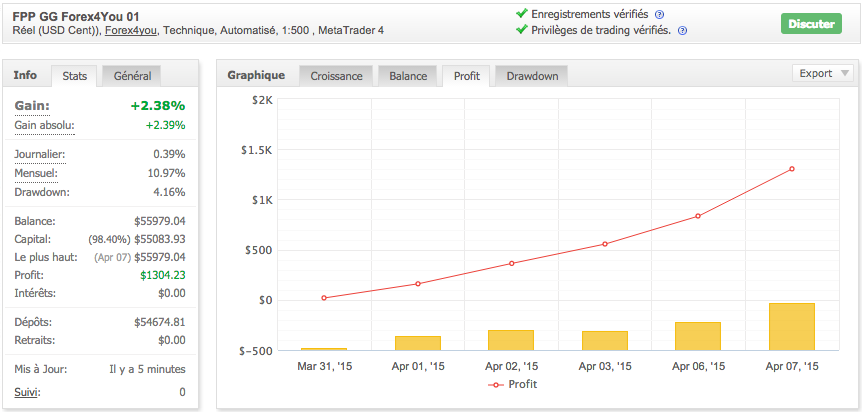
Task: Click green checkmark next to Privilèges de trading
Action: point(521,30)
